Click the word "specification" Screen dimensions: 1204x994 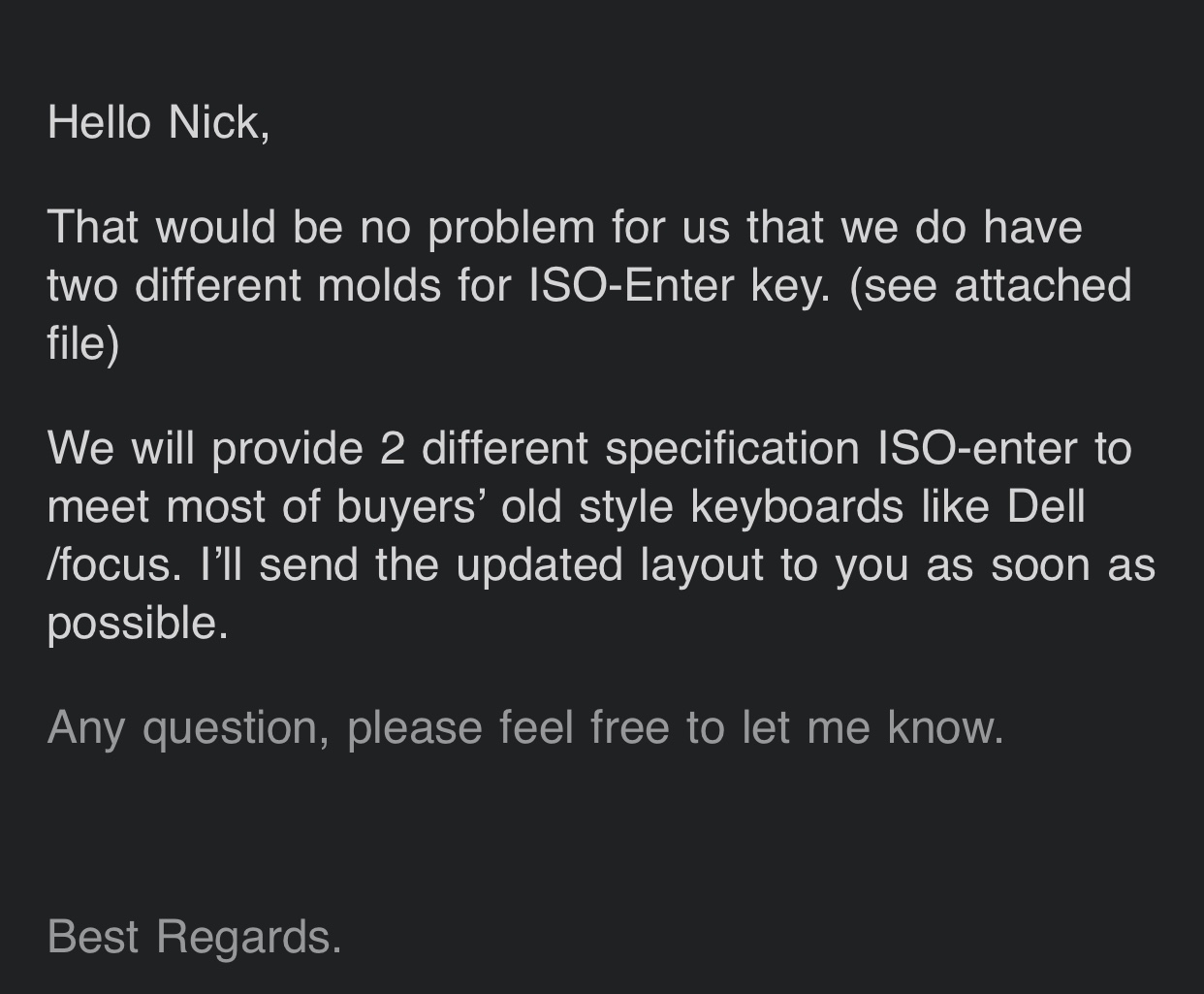point(732,449)
